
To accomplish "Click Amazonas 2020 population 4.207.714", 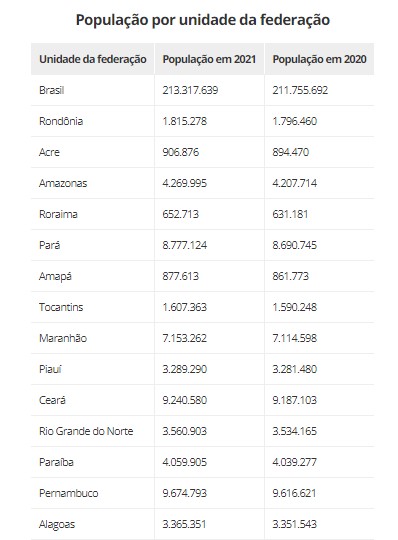I will click(x=295, y=183).
